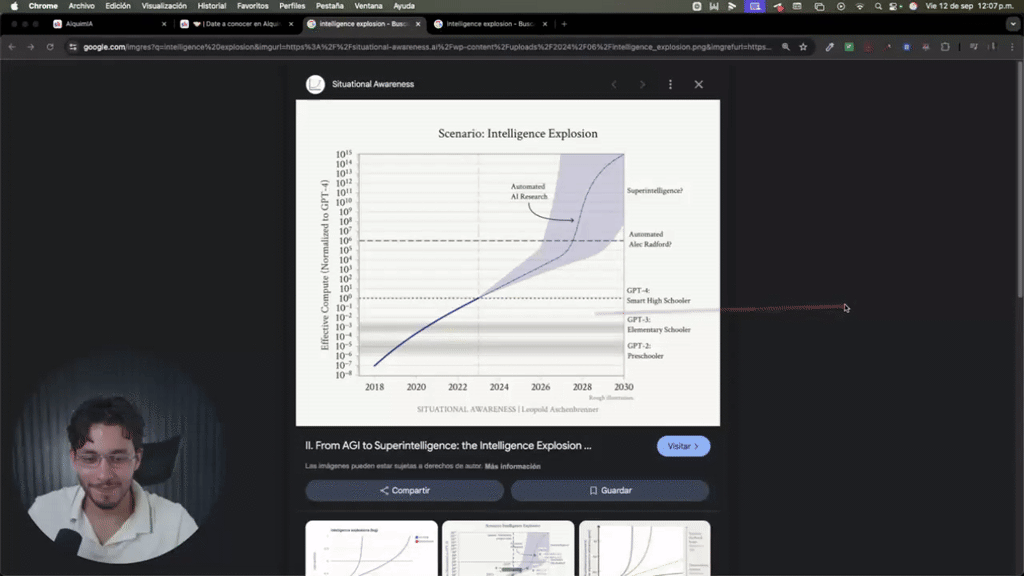Viewport: 1024px width, 576px height.
Task: Close the last 'Intelligence explosion' tab
Action: [545, 24]
